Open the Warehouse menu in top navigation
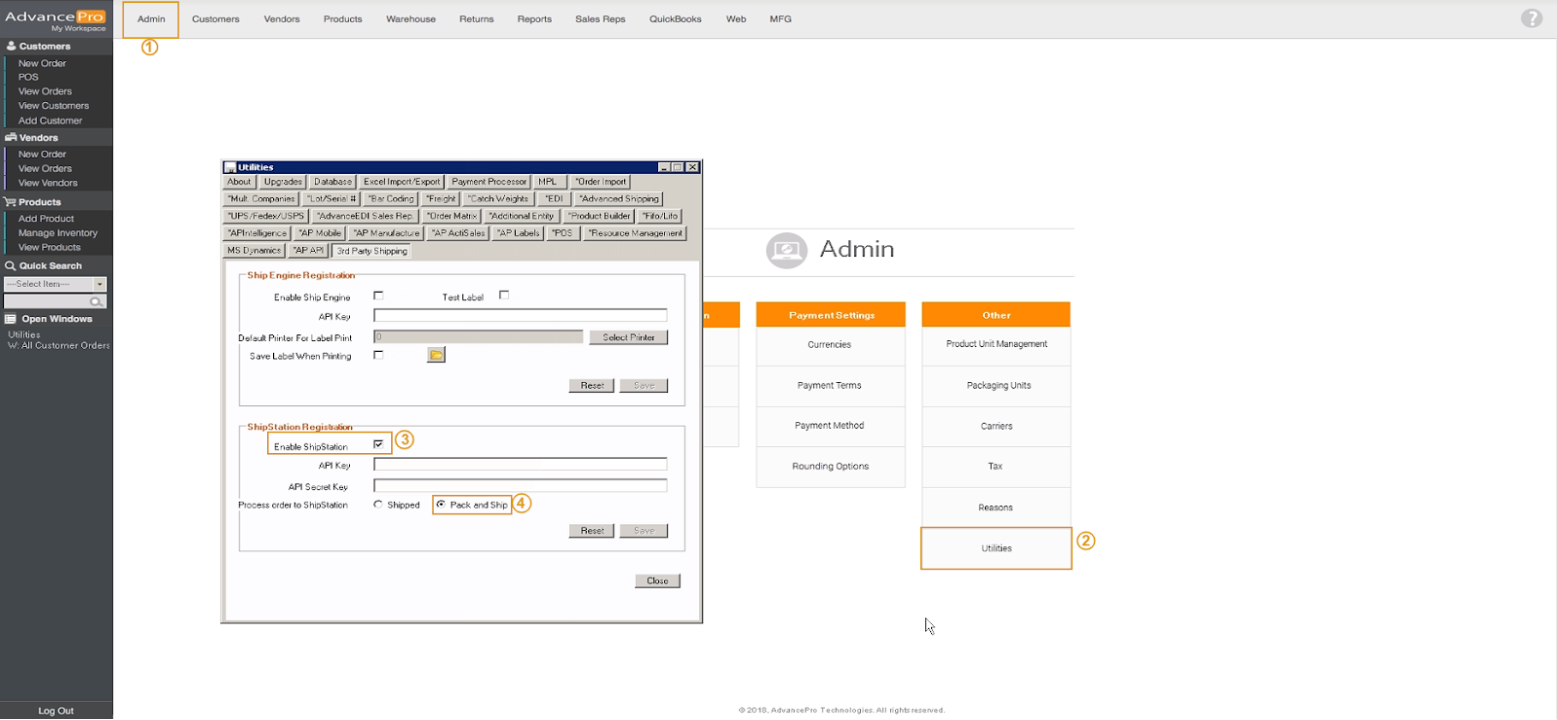This screenshot has height=720, width=1557. (x=410, y=19)
